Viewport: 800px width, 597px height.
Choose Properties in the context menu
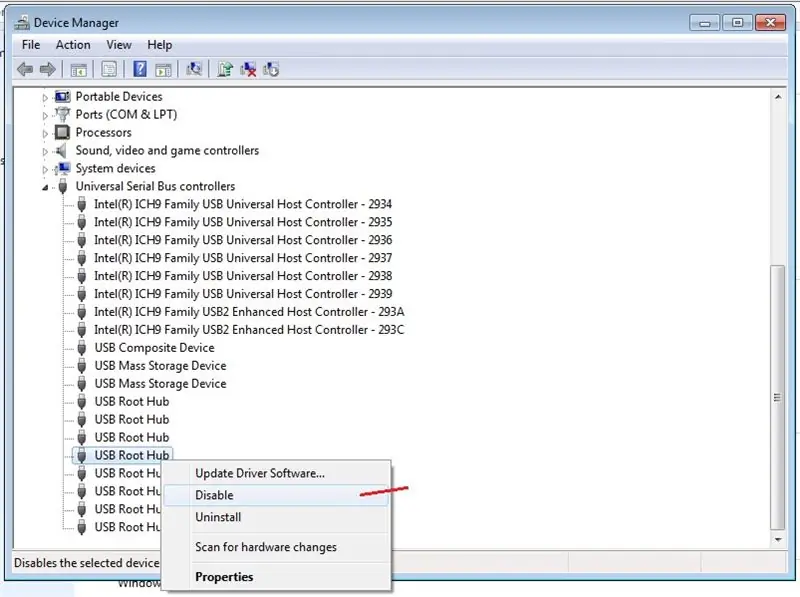[276, 577]
